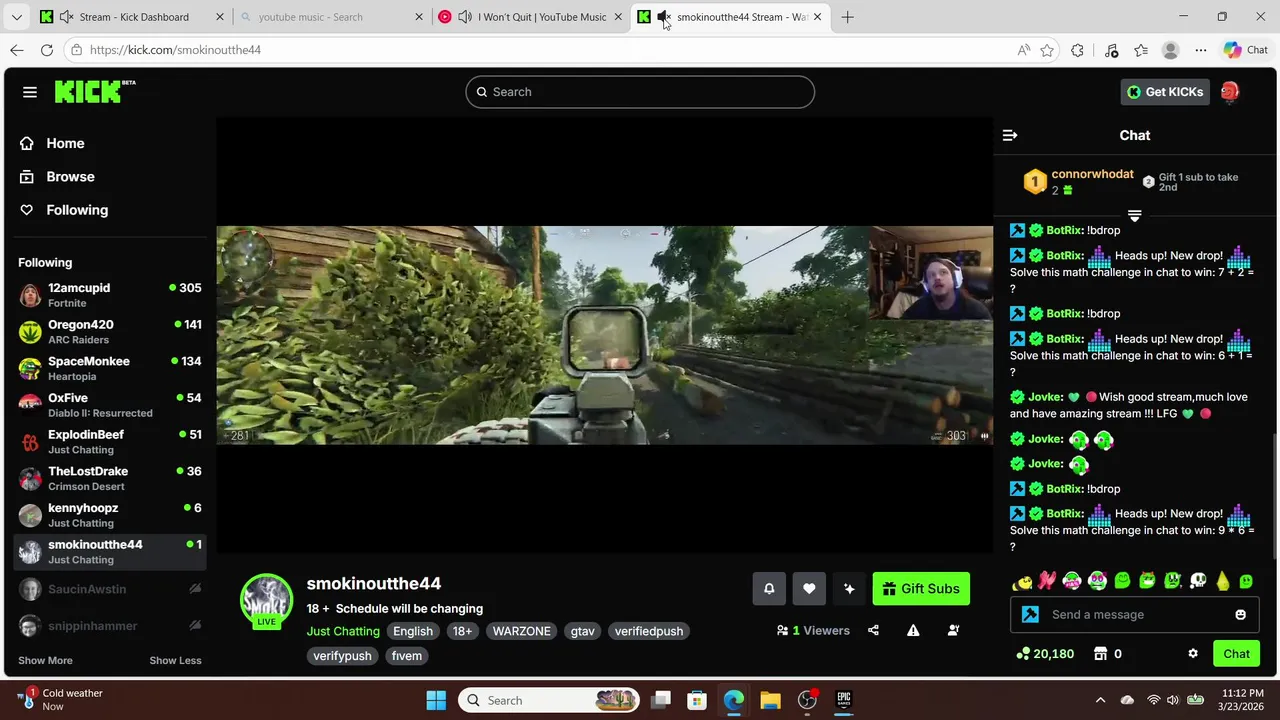
Task: Select the verifiedpush tag
Action: [x=649, y=631]
